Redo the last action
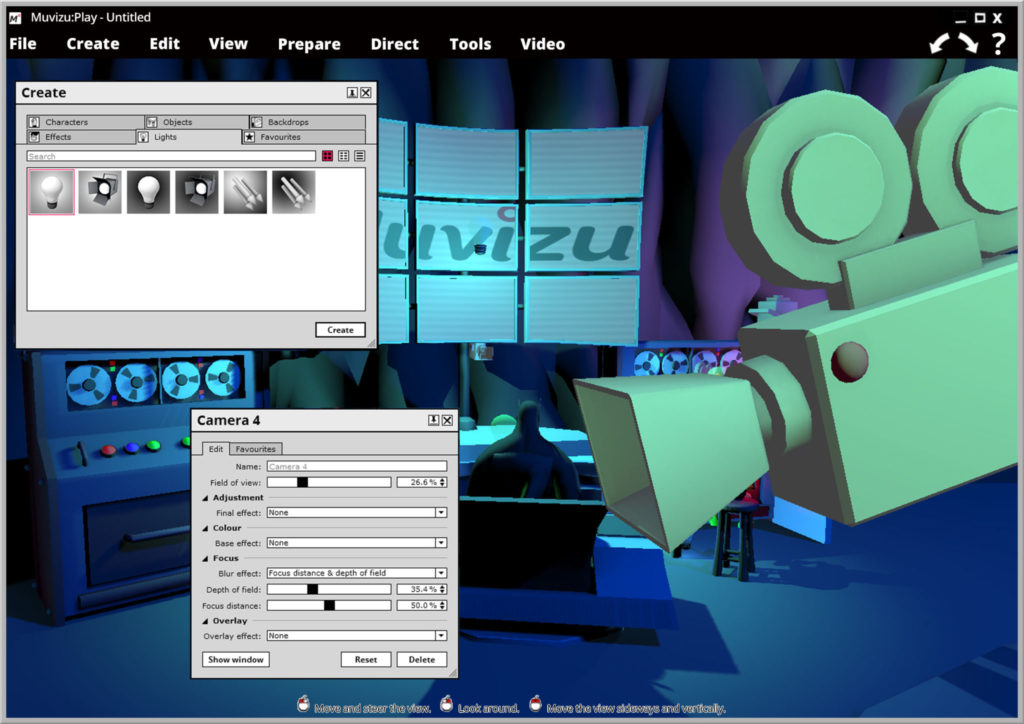The image size is (1024, 724). click(966, 42)
